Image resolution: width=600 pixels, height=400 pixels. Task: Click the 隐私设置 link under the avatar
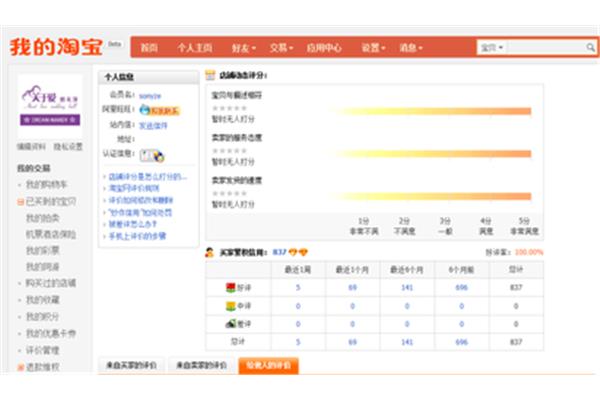coord(68,147)
